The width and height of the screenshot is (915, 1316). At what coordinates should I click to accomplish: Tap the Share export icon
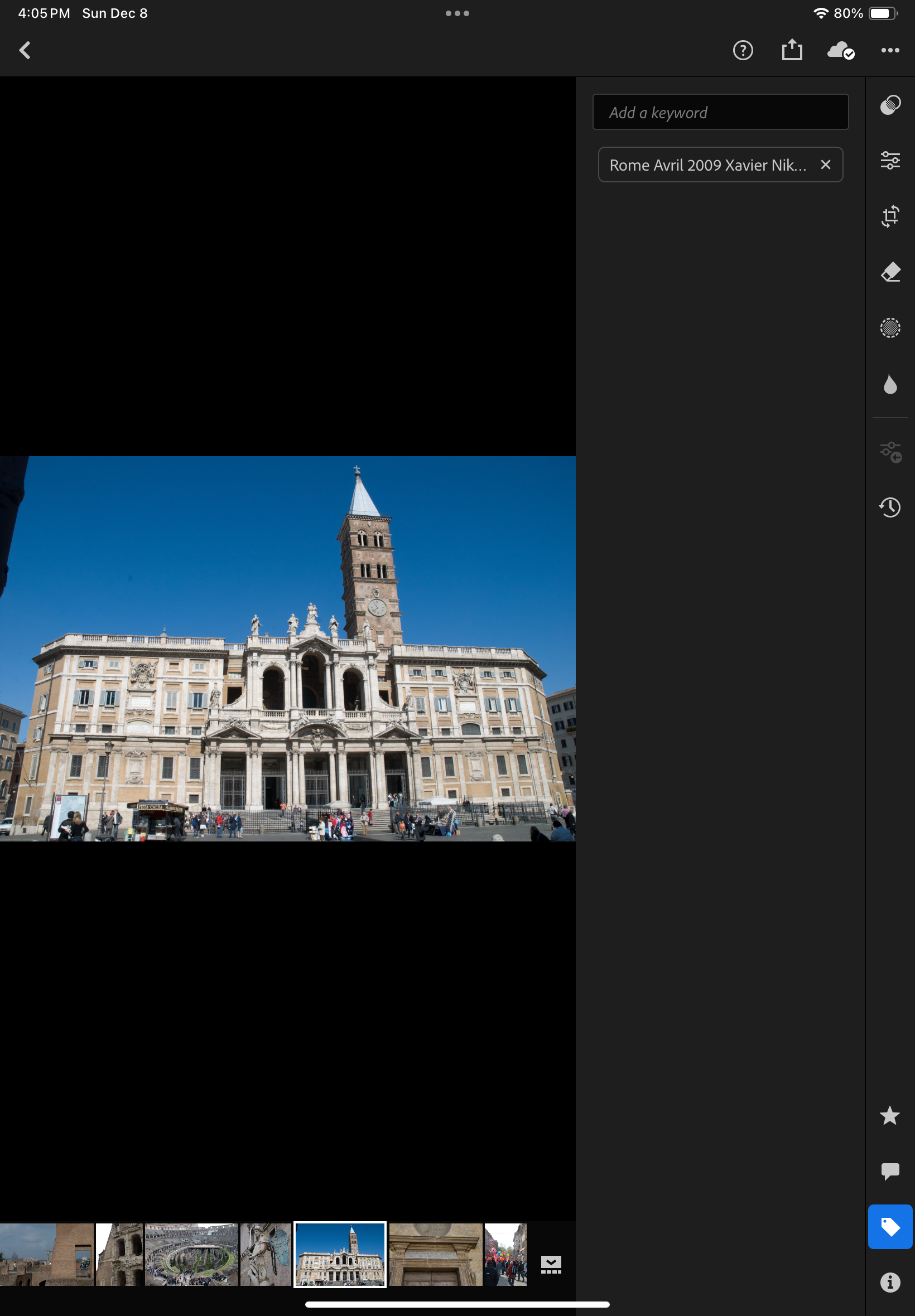(792, 50)
